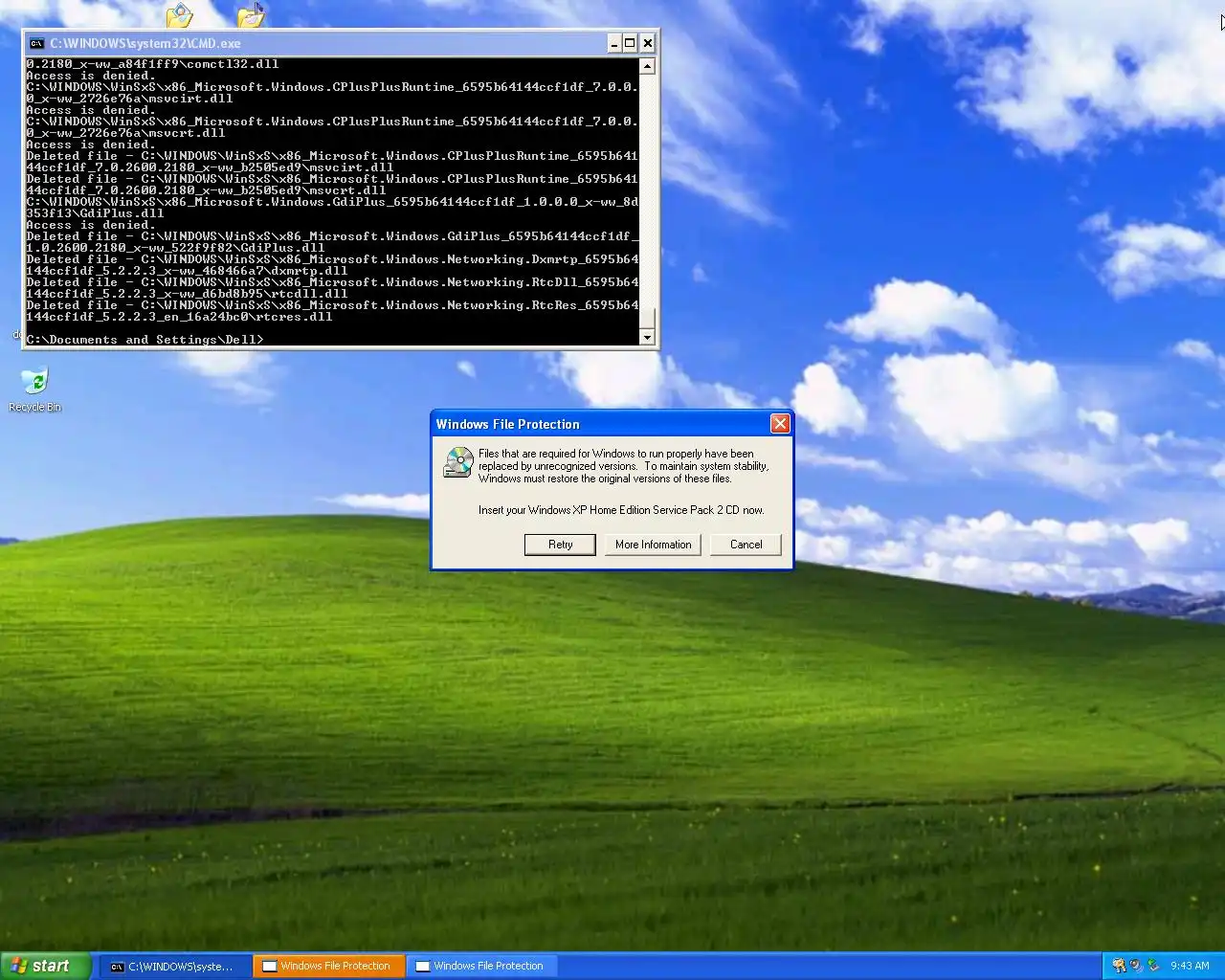
Task: Close the CMD.exe window
Action: click(648, 43)
